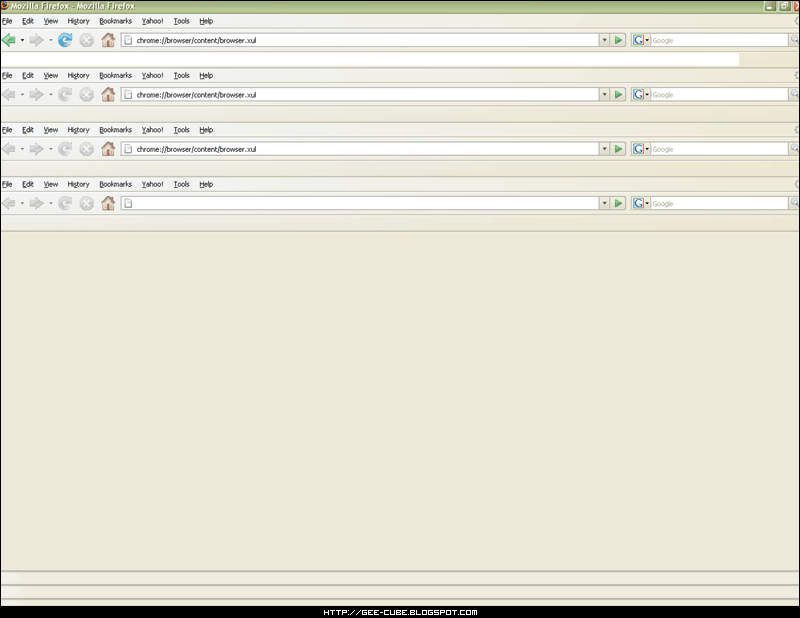Screen dimensions: 800x618
Task: Open the search engine dropdown in the third toolbar
Action: point(641,149)
